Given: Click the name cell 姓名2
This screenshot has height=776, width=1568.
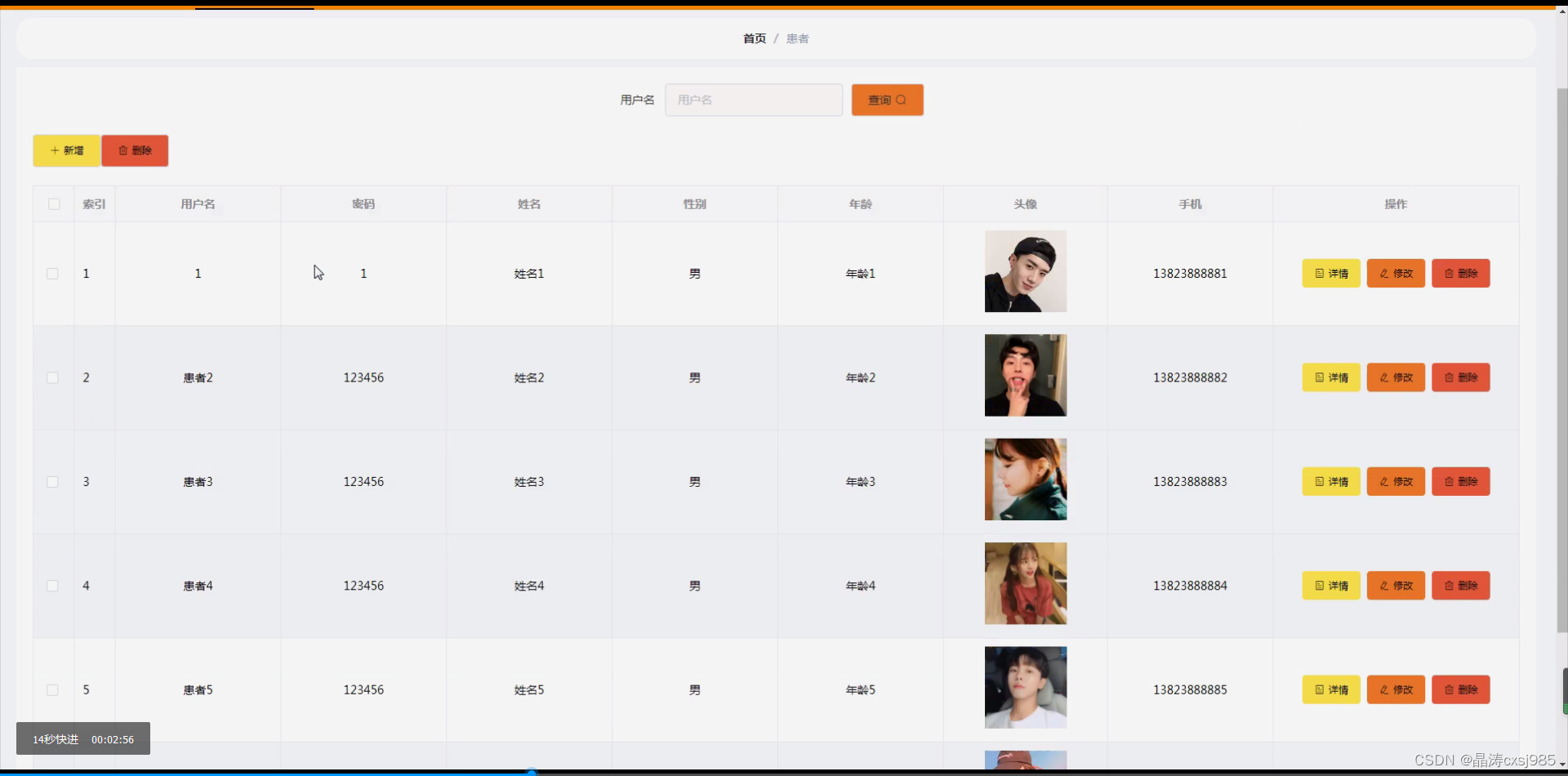Looking at the screenshot, I should [529, 377].
